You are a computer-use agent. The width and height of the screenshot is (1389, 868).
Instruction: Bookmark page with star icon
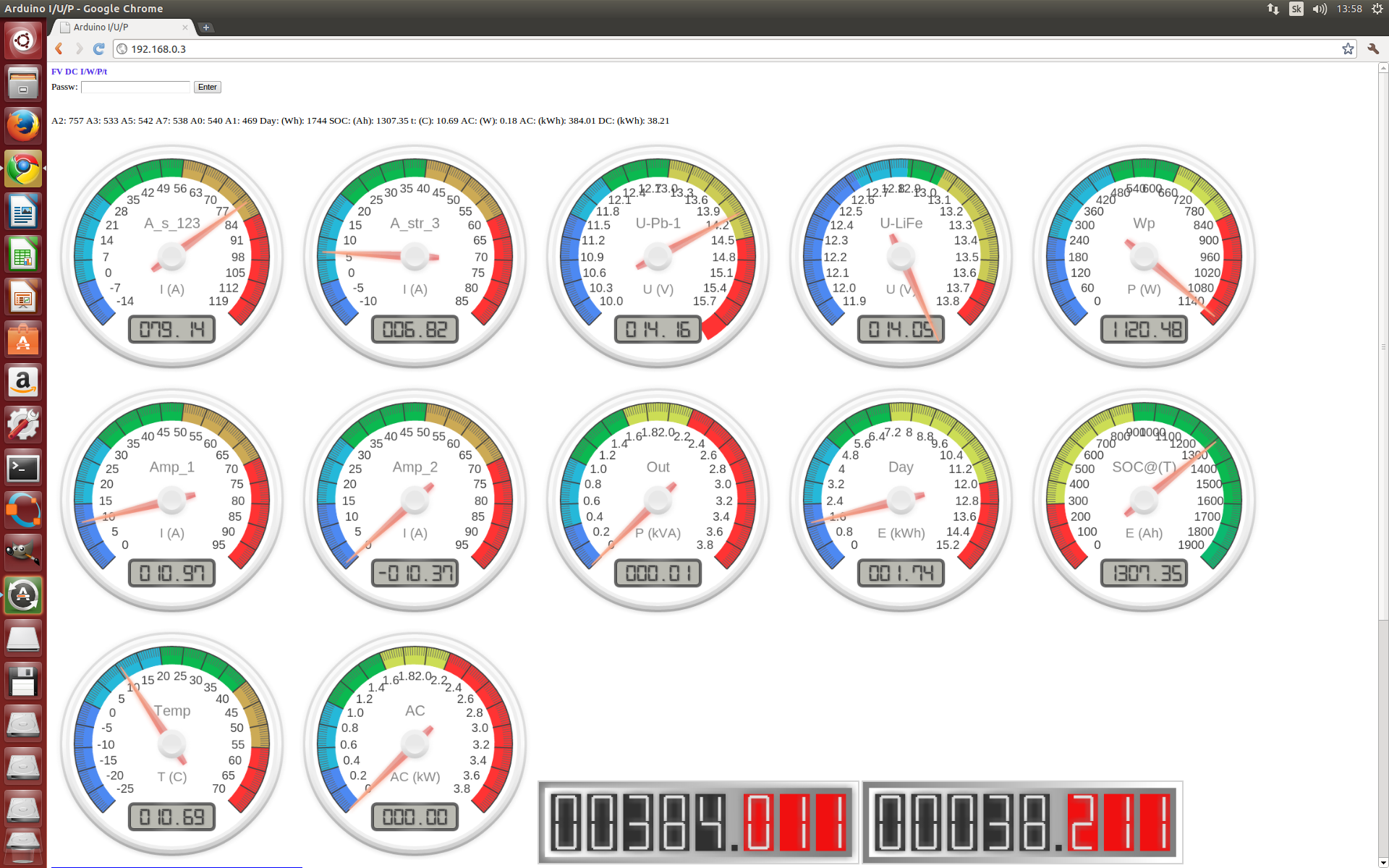[1348, 48]
